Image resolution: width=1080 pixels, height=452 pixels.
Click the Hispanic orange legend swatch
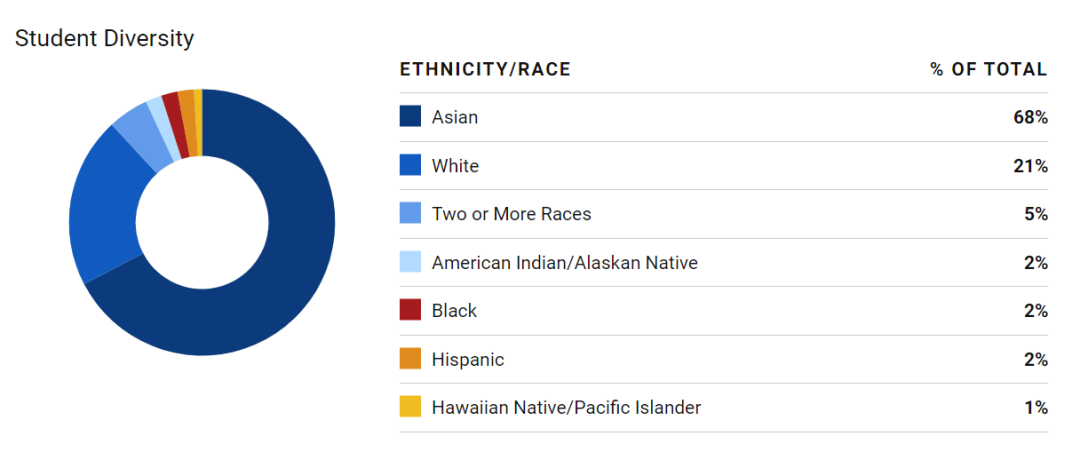point(410,359)
